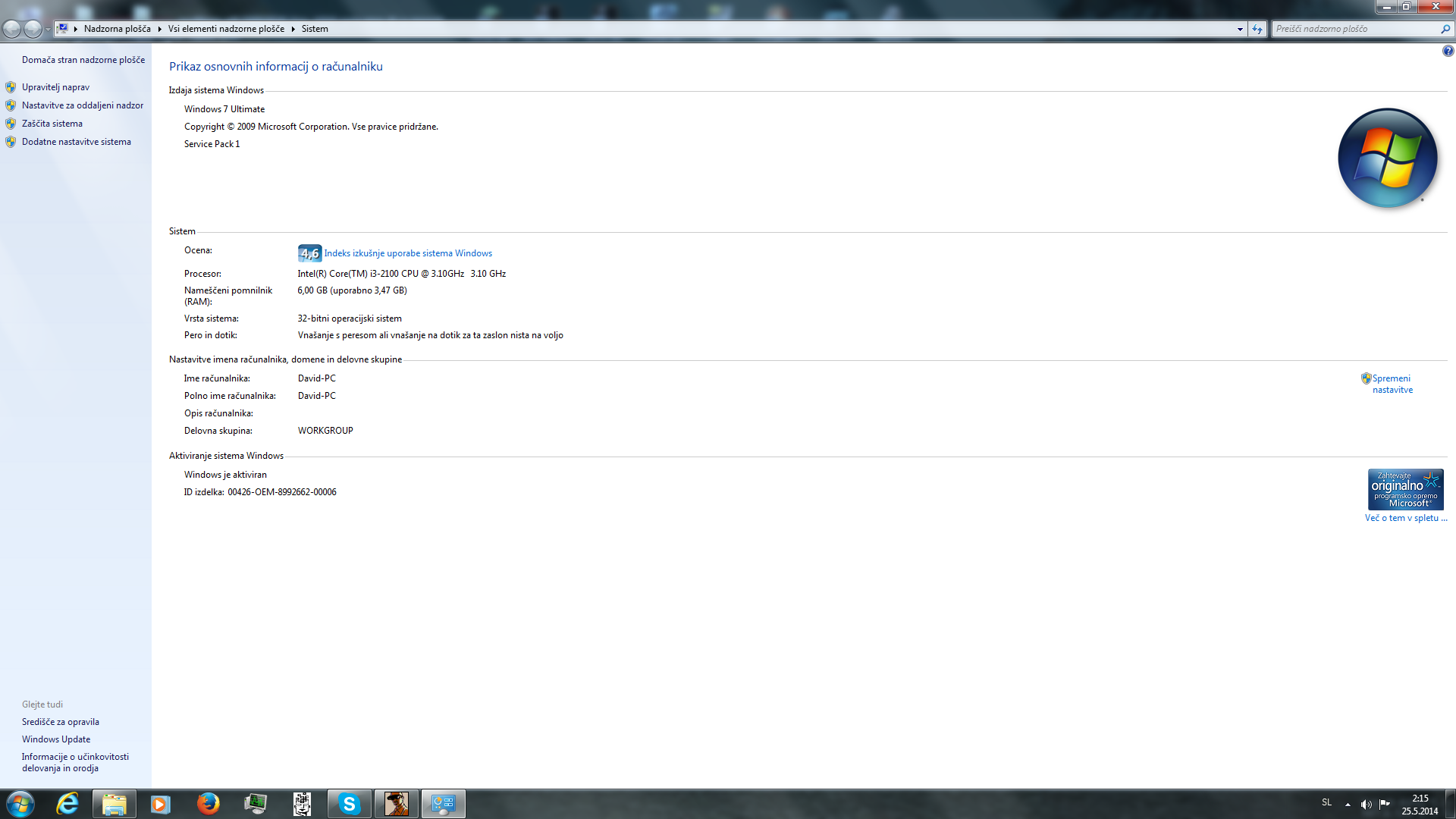Go to Vsi elementi nadzorne plošče breadcrumb
1456x819 pixels.
point(226,29)
